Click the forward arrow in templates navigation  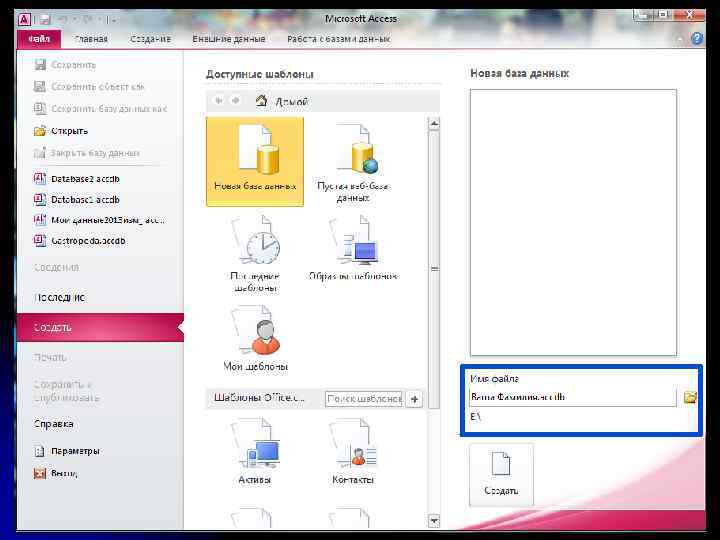(x=236, y=101)
